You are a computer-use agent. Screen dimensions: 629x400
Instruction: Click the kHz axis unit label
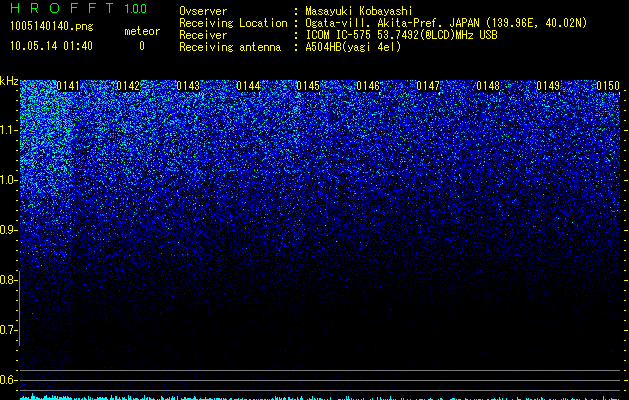coord(9,81)
